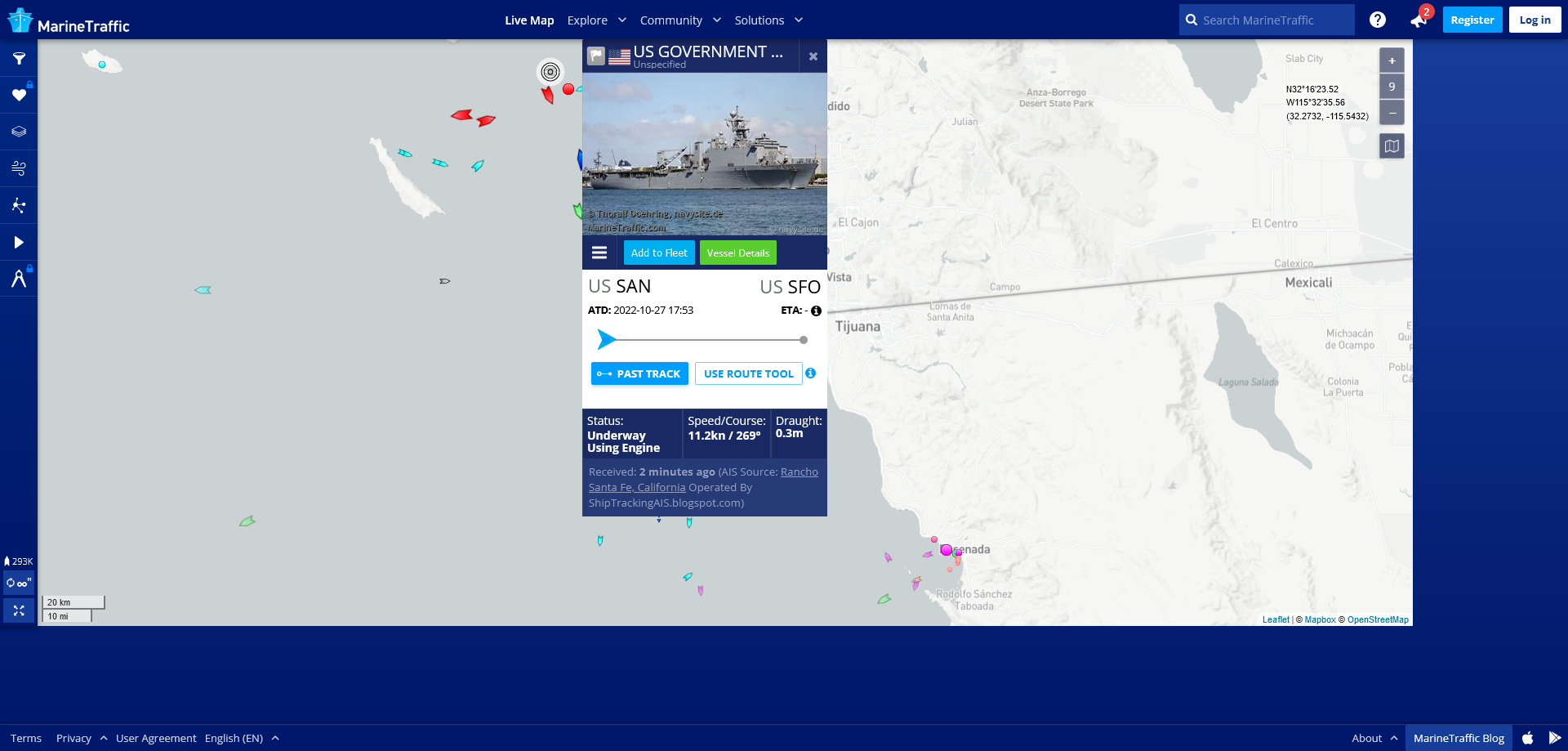
Task: Zoom out on the map
Action: pyautogui.click(x=1392, y=112)
